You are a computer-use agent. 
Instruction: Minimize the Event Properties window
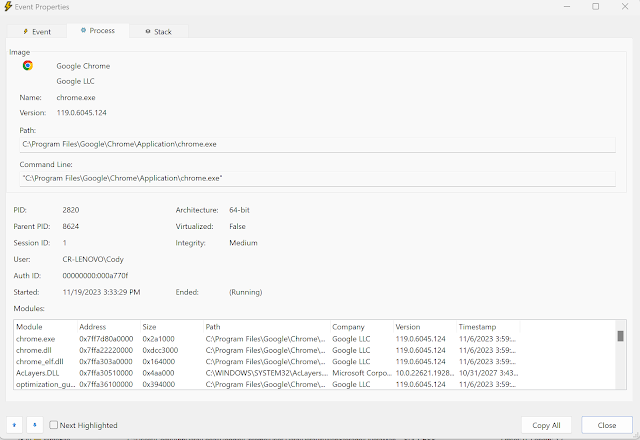point(567,7)
